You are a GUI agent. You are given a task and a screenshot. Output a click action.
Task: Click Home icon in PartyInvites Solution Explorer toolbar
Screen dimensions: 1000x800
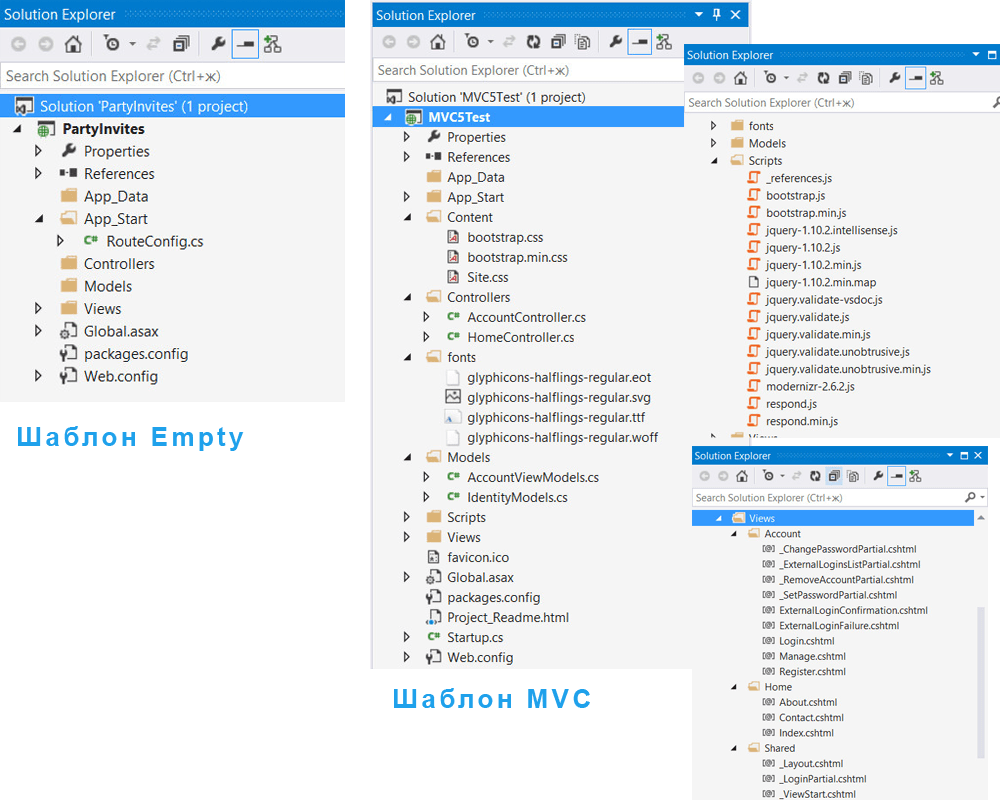coord(73,44)
